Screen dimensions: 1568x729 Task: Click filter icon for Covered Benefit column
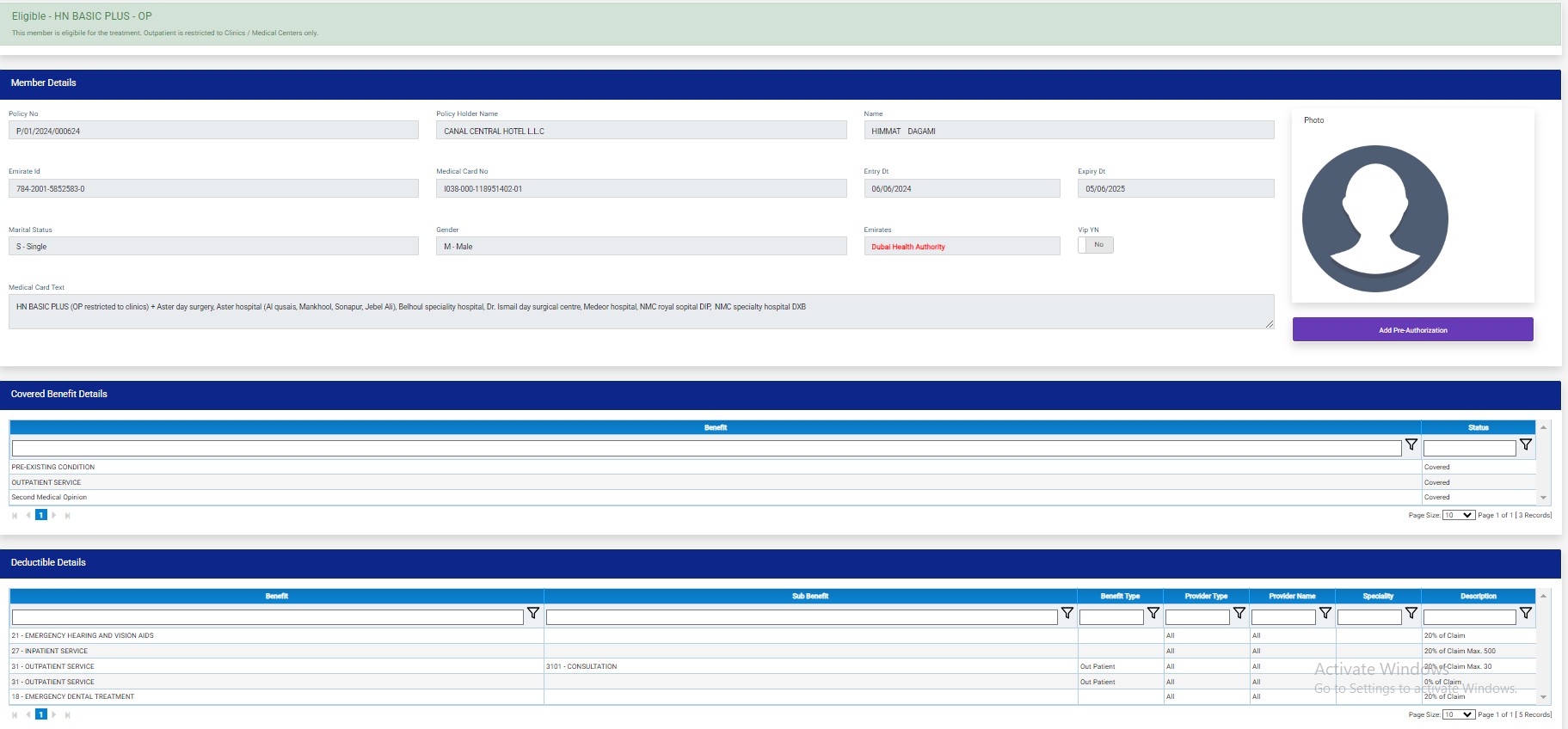point(1411,445)
